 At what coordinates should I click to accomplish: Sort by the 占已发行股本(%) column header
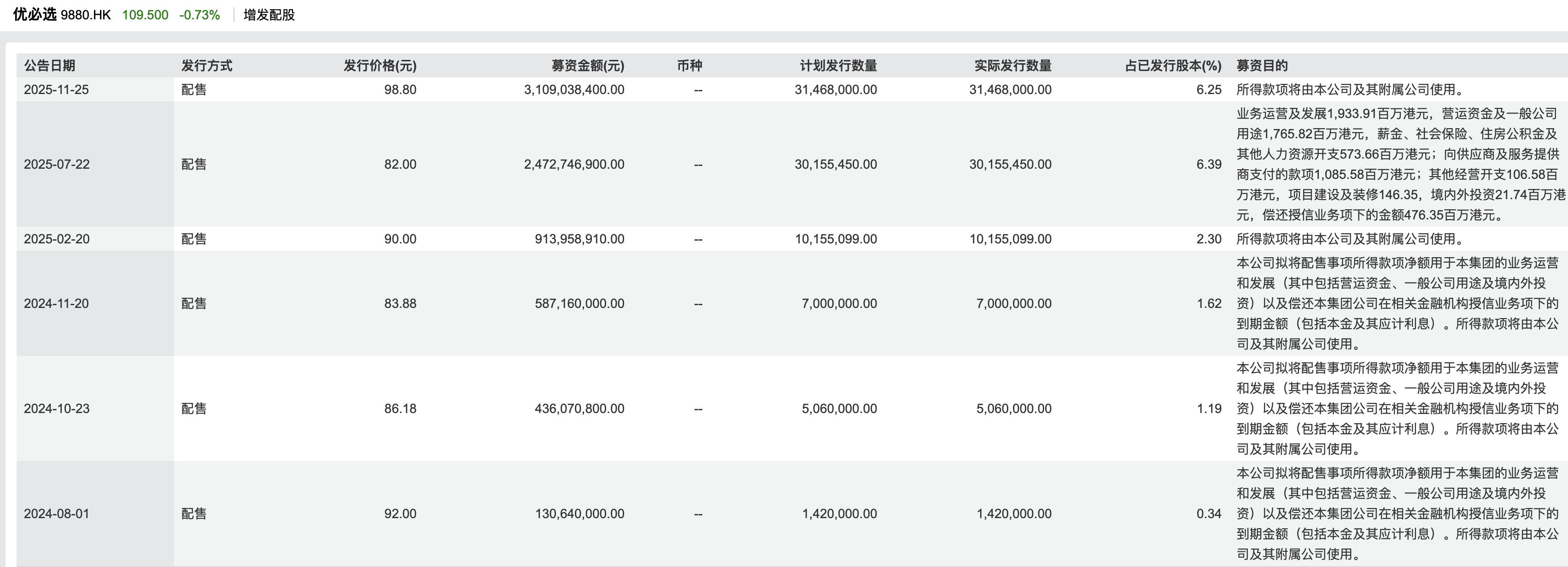(x=1173, y=66)
